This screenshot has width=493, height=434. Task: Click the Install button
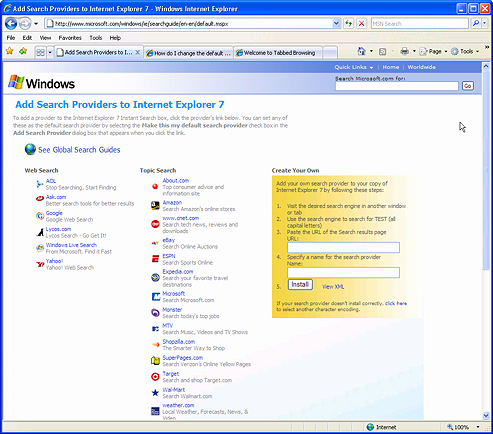pyautogui.click(x=300, y=284)
